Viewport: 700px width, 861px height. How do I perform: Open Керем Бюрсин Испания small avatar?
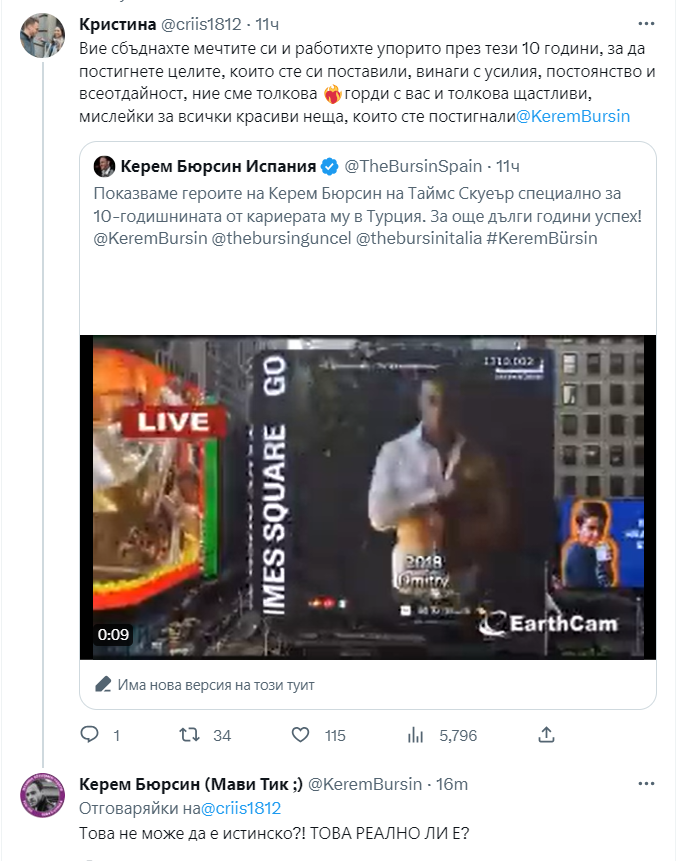[104, 165]
